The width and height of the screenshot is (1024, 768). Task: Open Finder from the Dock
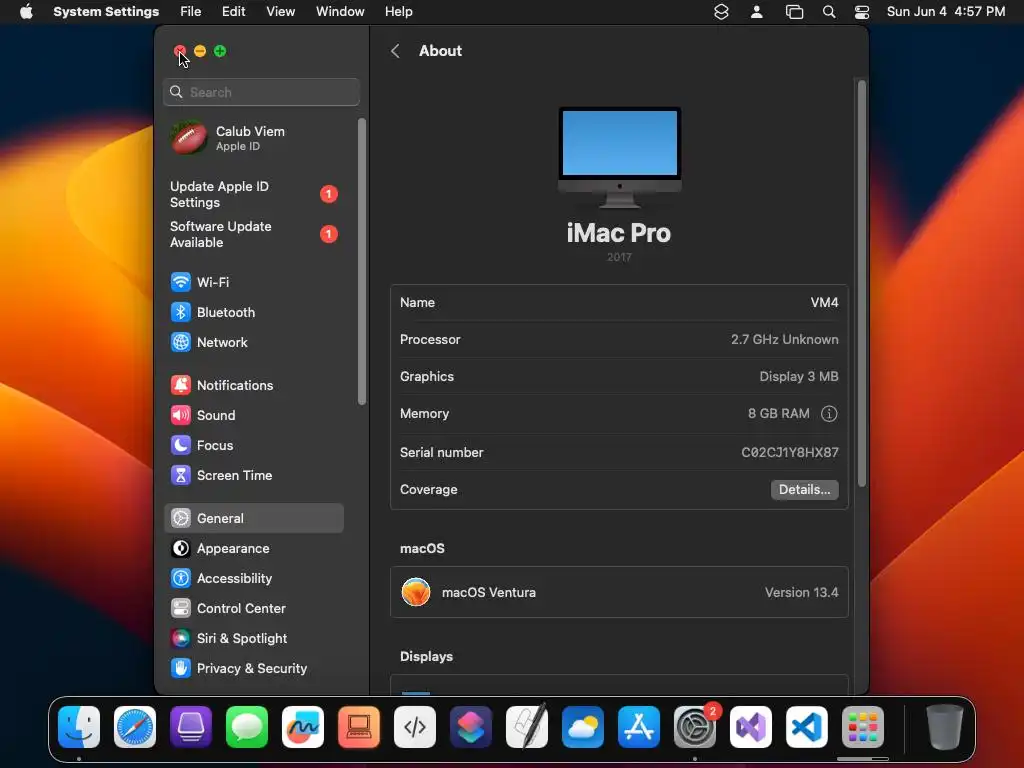79,727
